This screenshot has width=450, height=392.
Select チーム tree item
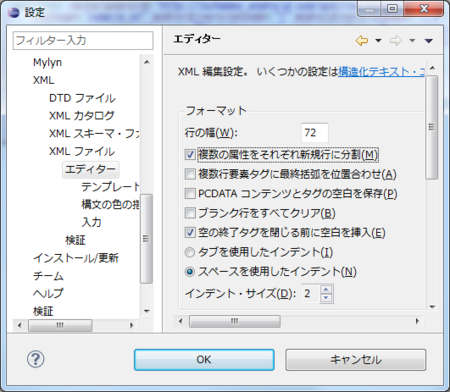point(48,276)
